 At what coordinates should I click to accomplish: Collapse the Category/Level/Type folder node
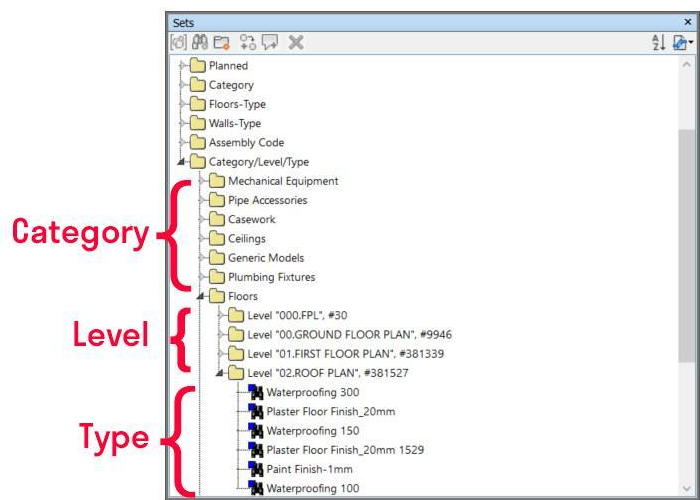point(181,162)
